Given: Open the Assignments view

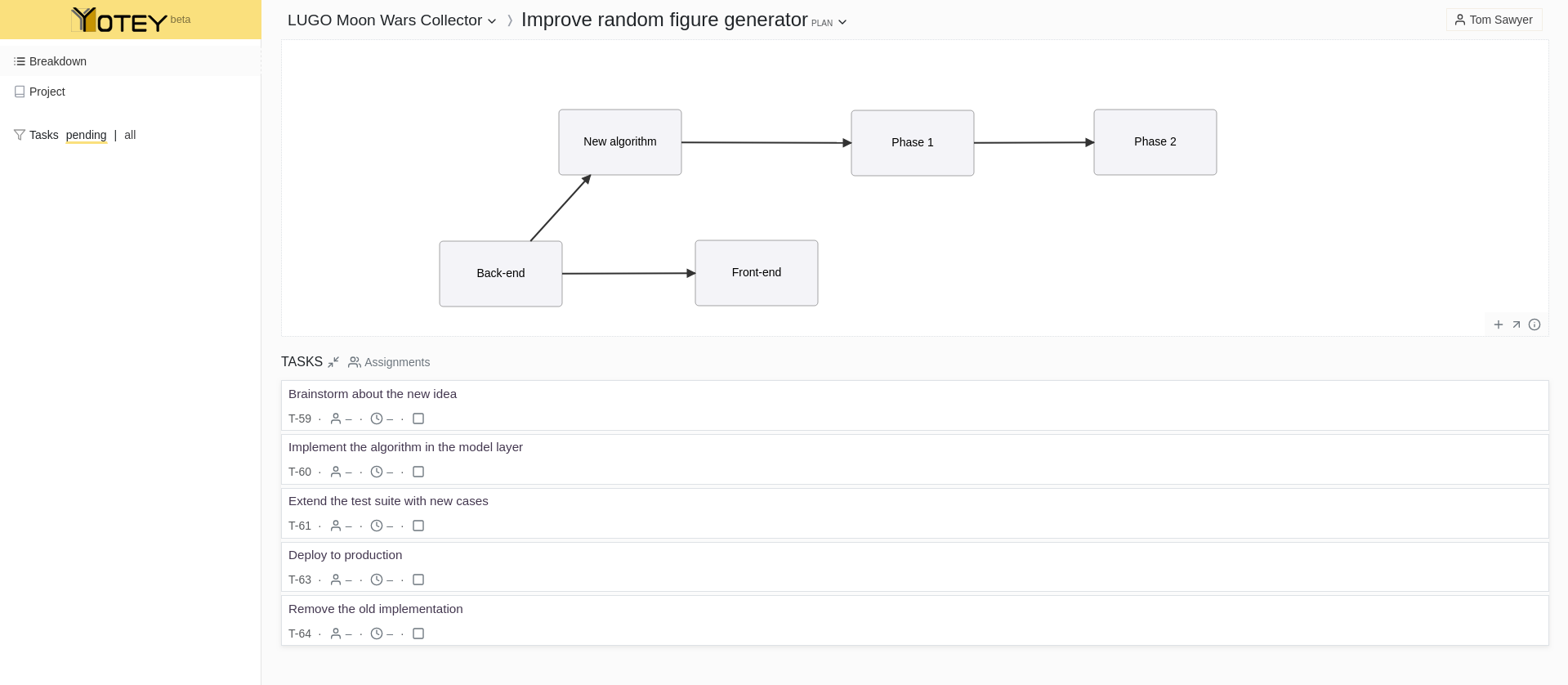Looking at the screenshot, I should tap(389, 362).
